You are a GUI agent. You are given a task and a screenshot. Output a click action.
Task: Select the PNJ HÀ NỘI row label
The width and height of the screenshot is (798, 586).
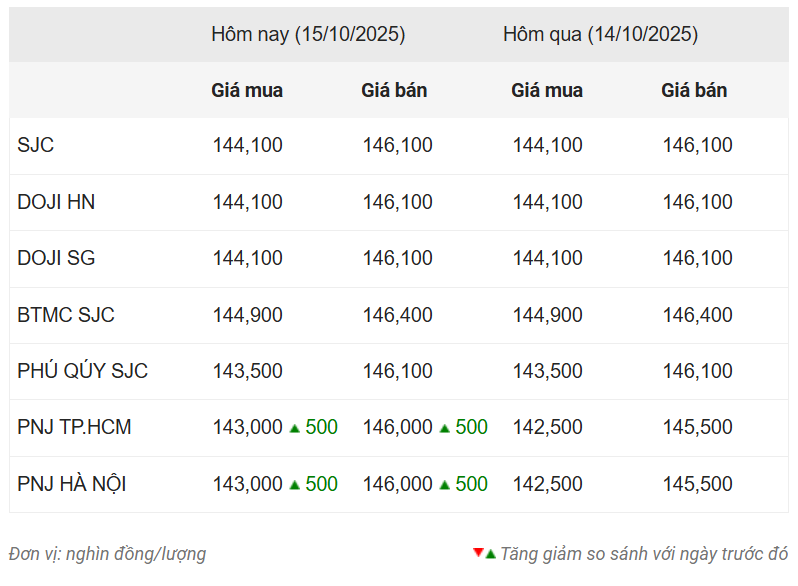pos(72,484)
